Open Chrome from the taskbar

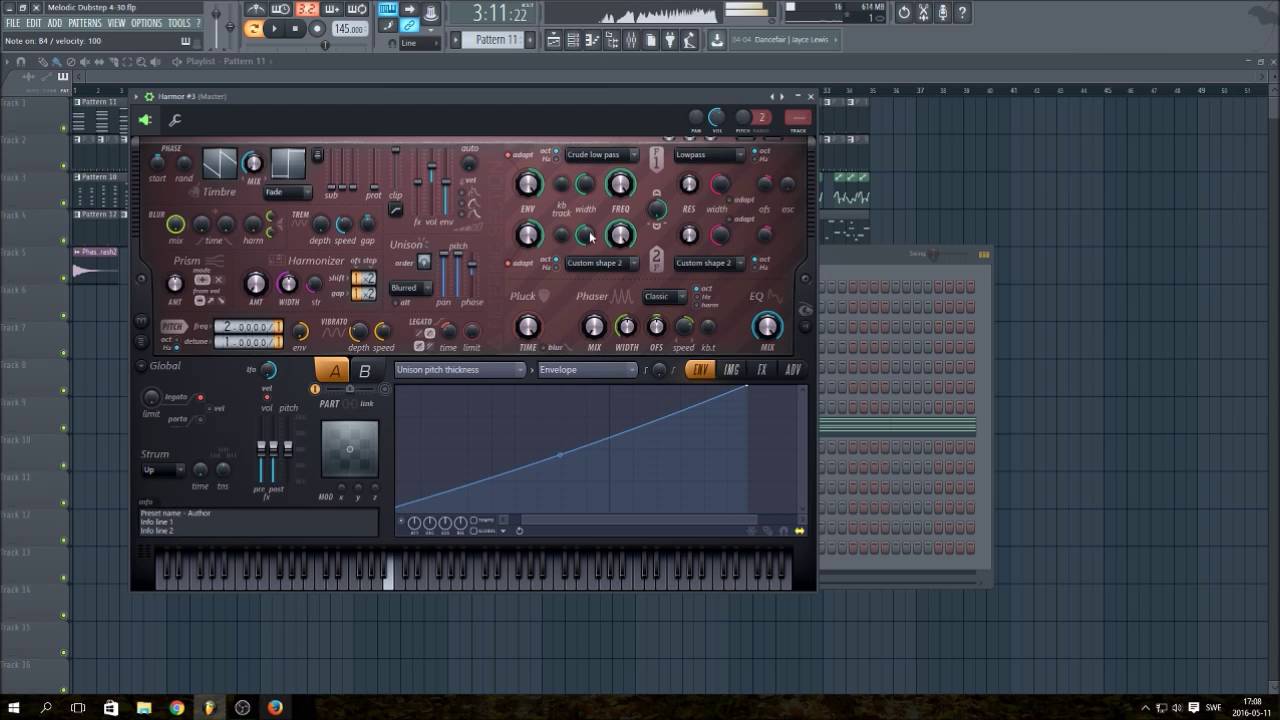[177, 708]
